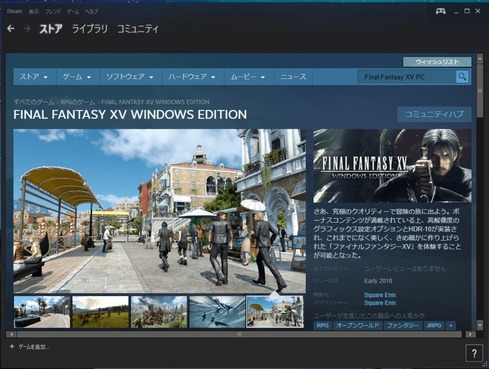Click the horizontal scrollbar left arrow
Image resolution: width=489 pixels, height=369 pixels.
(11, 334)
